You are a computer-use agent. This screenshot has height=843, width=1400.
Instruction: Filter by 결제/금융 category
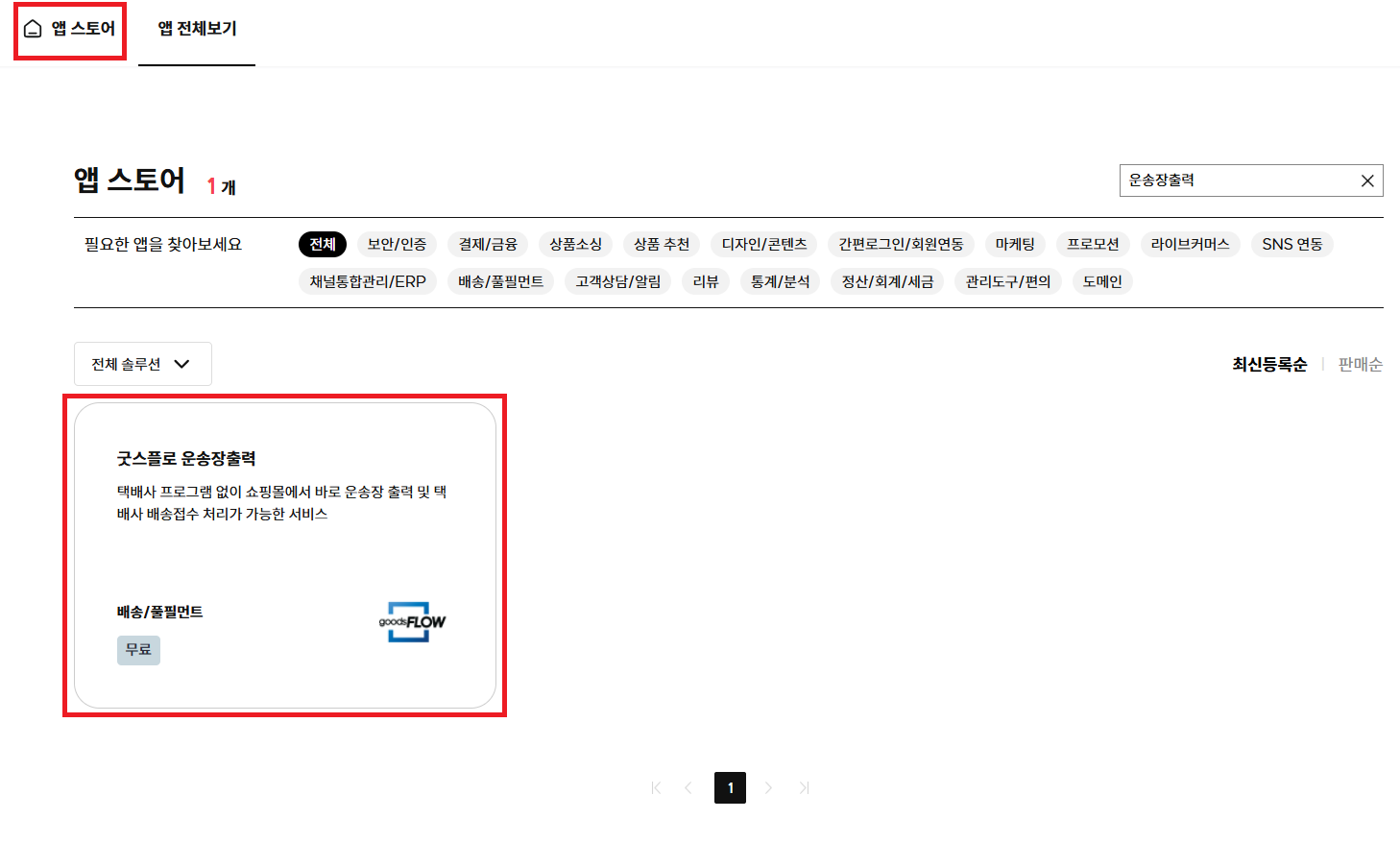pos(488,244)
